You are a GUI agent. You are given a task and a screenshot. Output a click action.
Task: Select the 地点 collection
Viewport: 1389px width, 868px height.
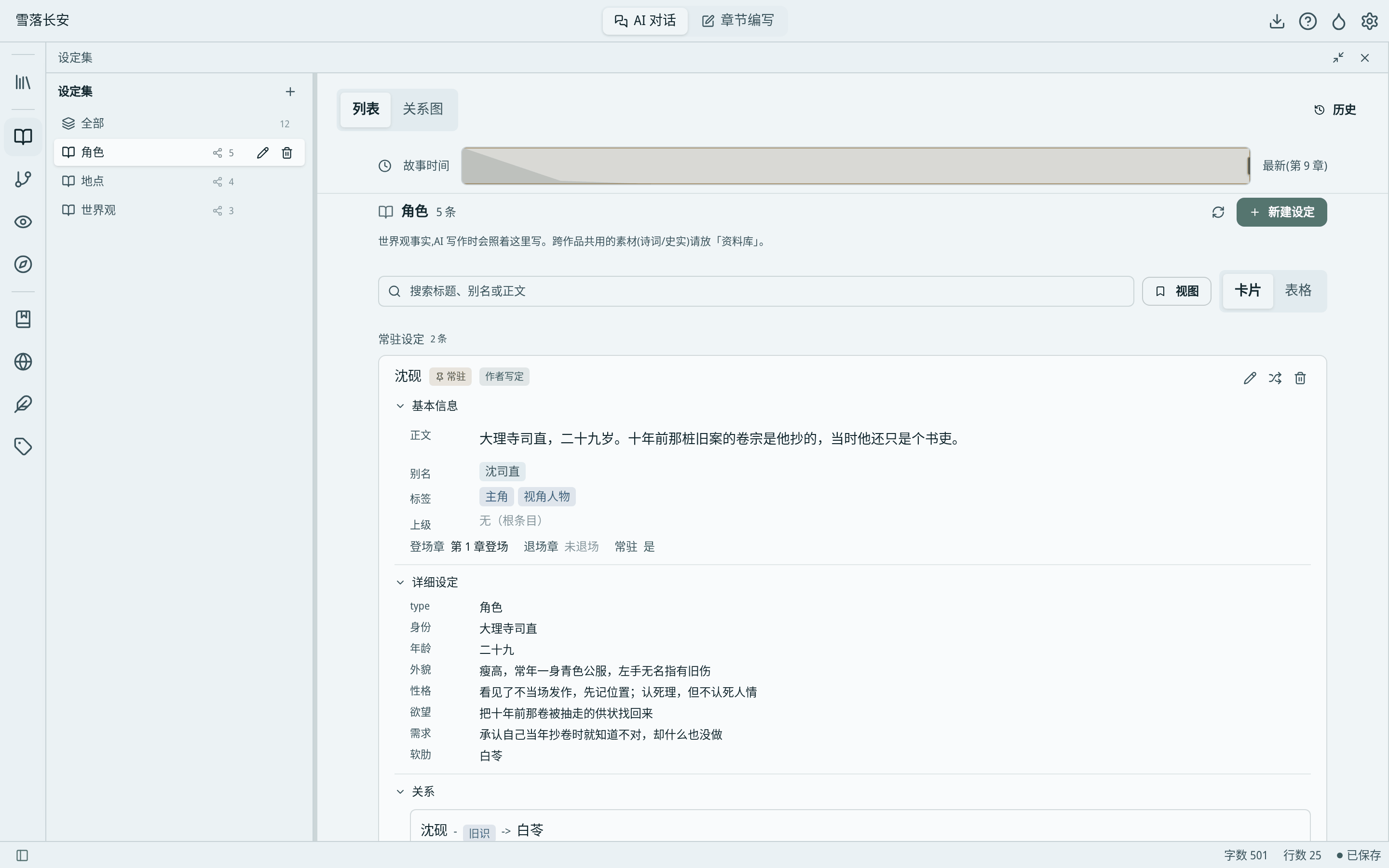(x=179, y=181)
